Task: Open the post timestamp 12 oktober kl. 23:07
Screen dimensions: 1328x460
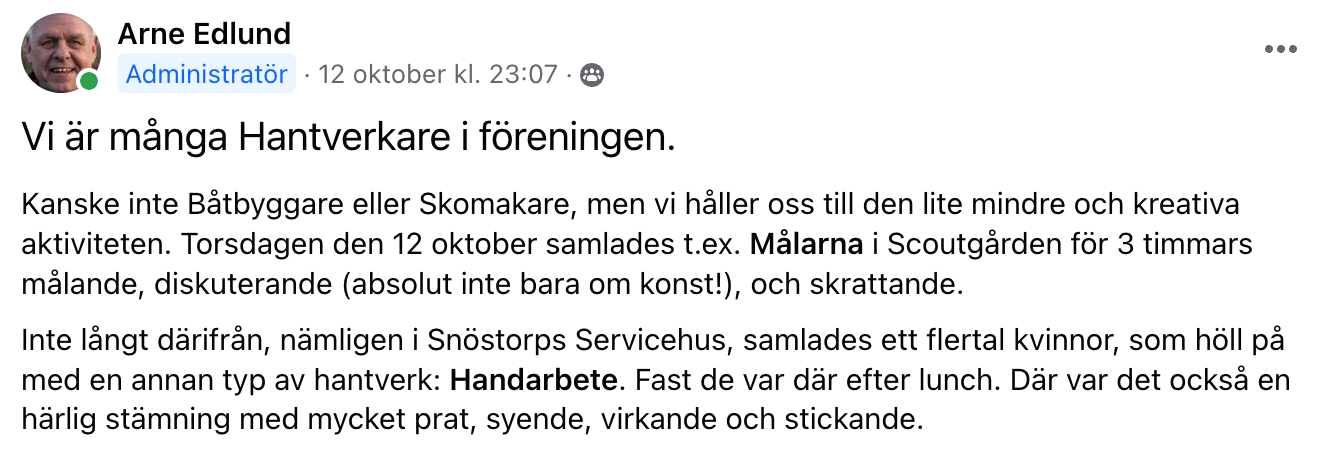Action: point(437,75)
